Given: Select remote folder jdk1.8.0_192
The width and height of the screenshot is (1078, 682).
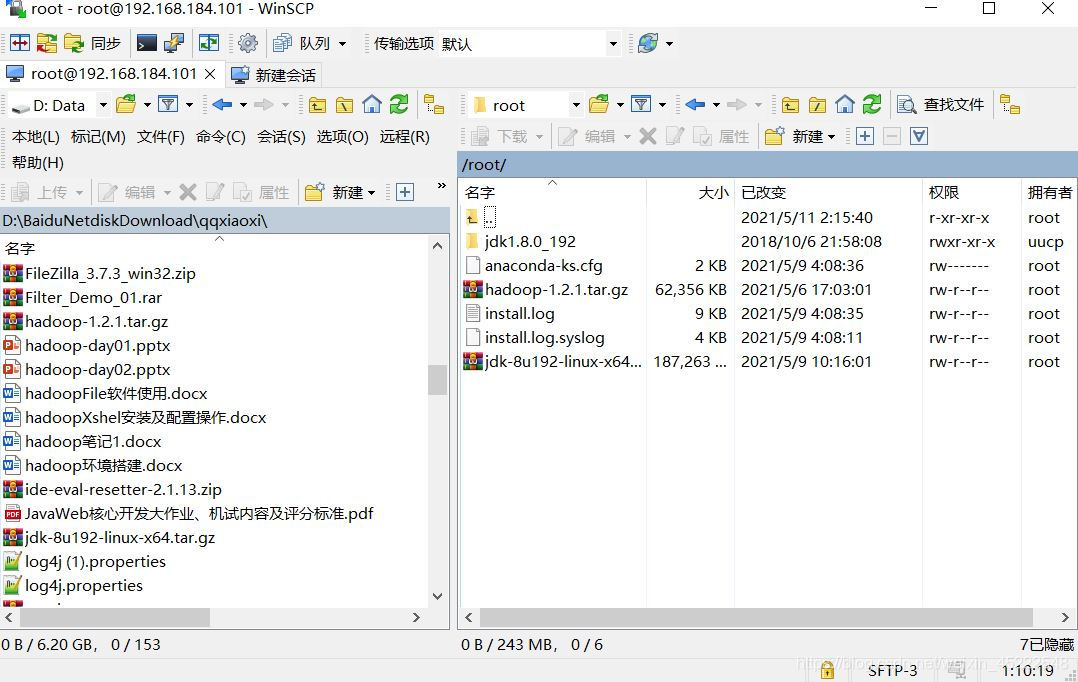Looking at the screenshot, I should click(529, 242).
